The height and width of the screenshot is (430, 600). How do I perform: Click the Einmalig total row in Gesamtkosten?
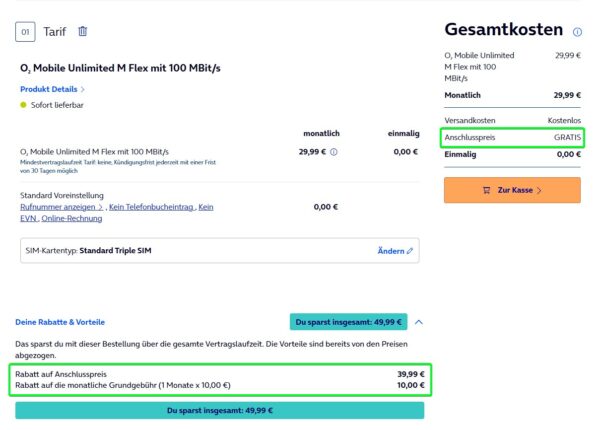(x=512, y=154)
